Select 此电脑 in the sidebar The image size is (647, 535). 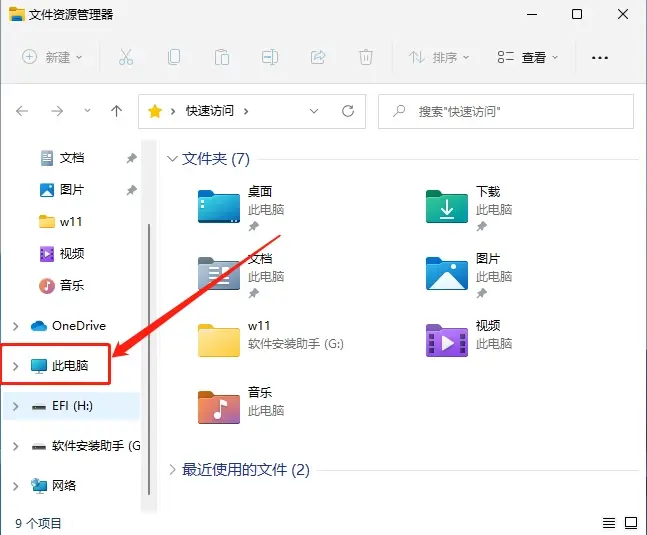[x=70, y=365]
